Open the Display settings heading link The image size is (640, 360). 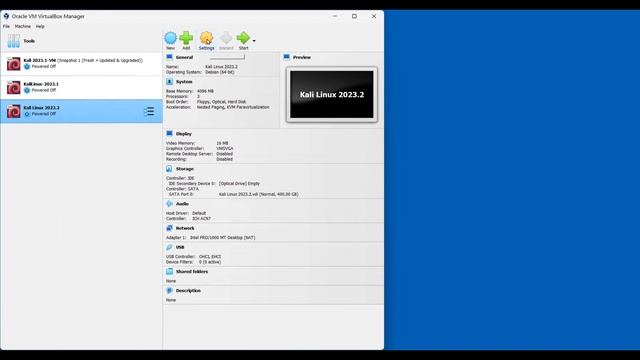pyautogui.click(x=184, y=134)
